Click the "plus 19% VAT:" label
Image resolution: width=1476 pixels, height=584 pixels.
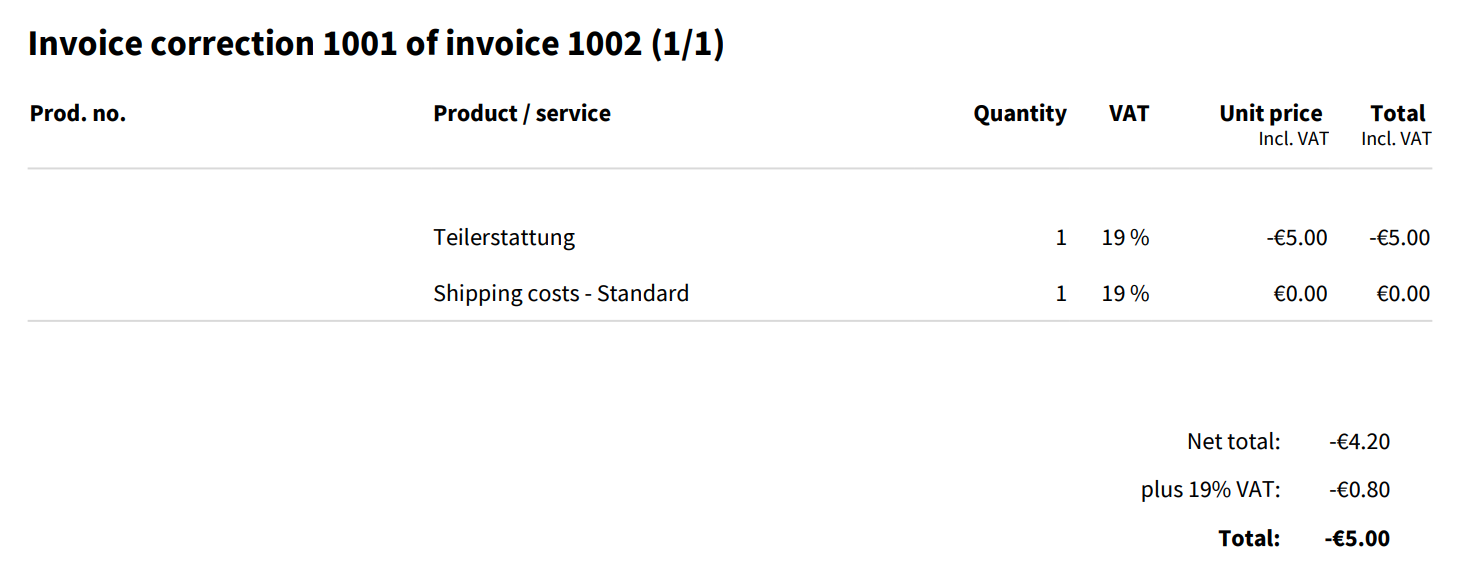pyautogui.click(x=1210, y=491)
